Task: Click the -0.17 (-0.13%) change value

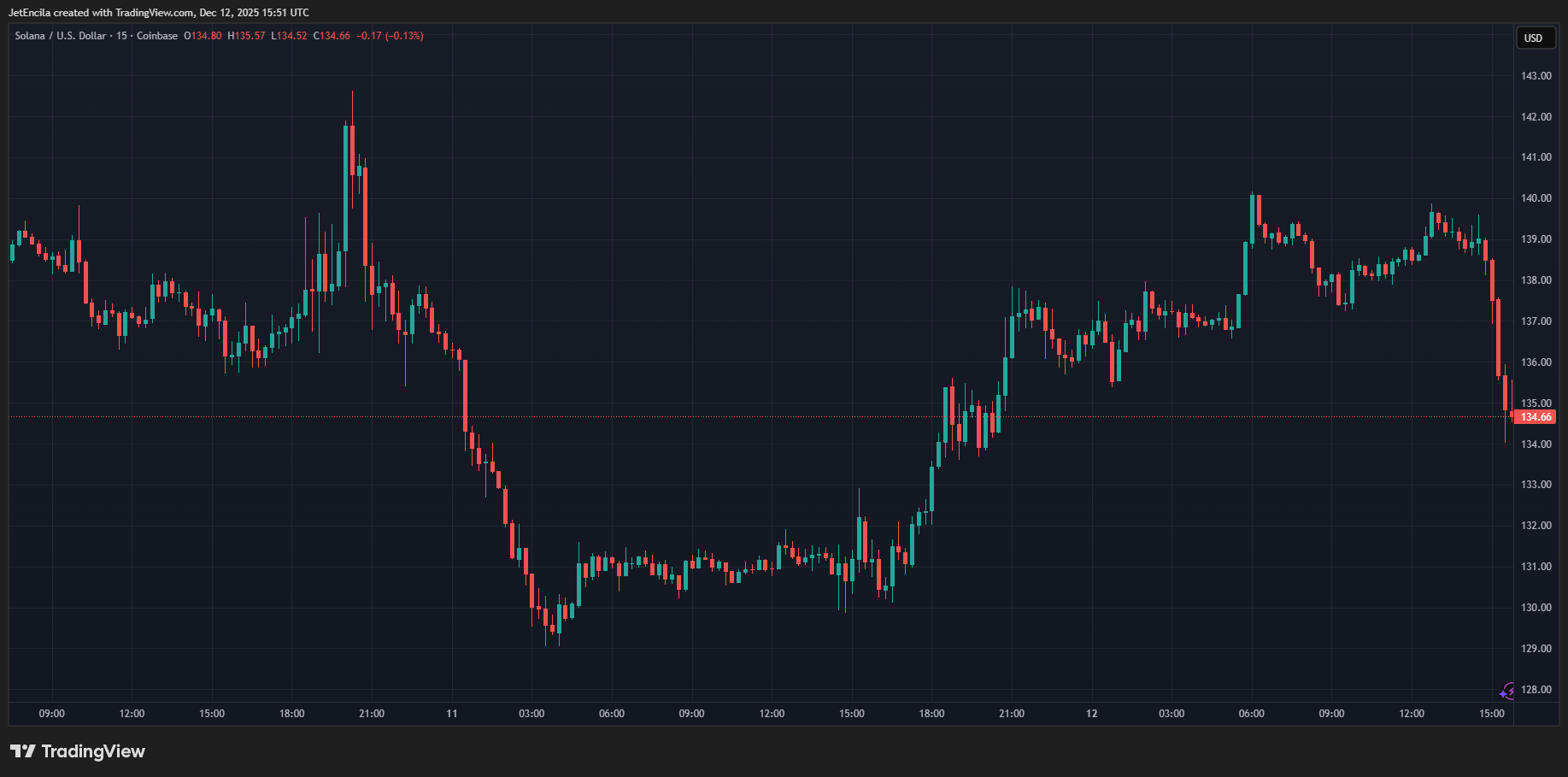Action: tap(390, 36)
